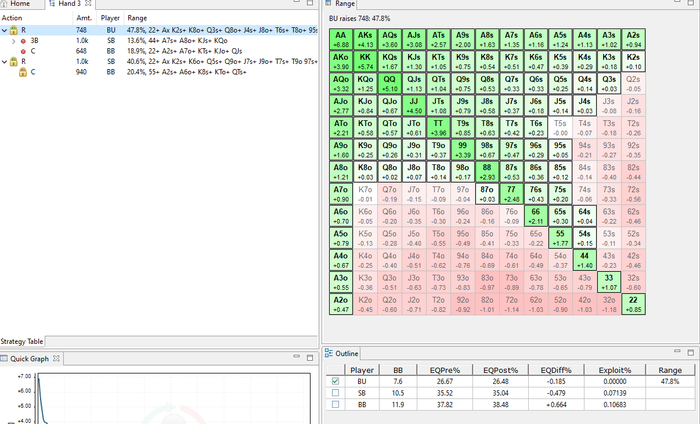700x424 pixels.
Task: Click the BU Range value 47.8% in Outline
Action: [670, 382]
